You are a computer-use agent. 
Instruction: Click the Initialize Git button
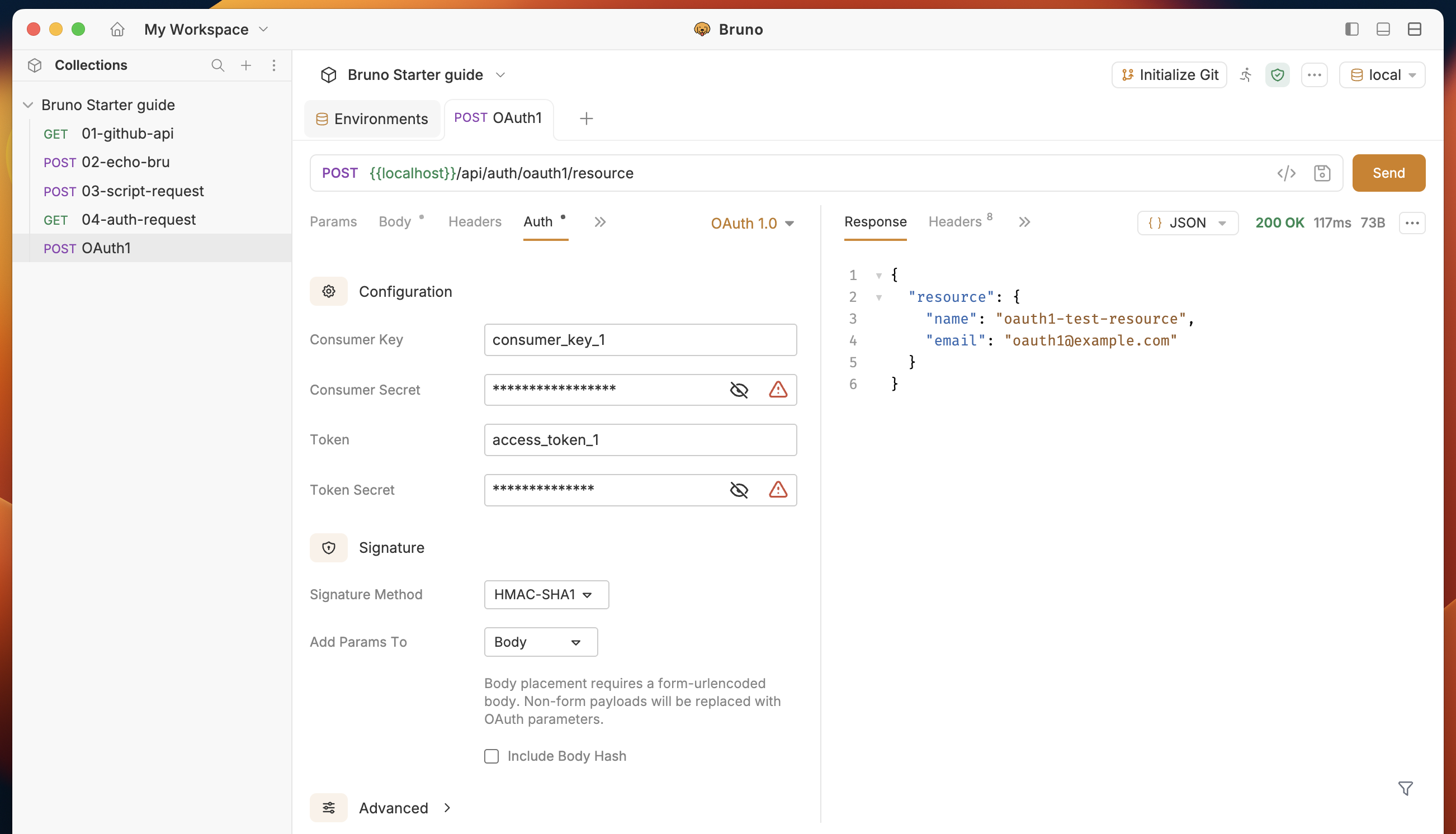[x=1169, y=75]
